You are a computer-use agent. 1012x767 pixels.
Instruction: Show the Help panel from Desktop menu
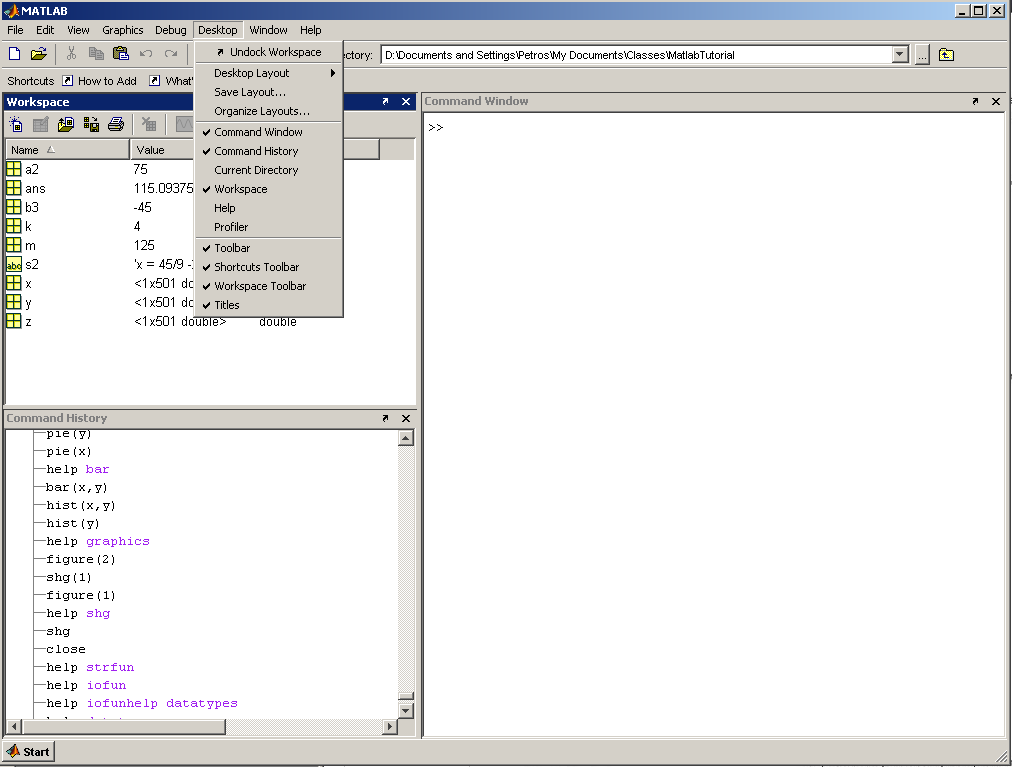coord(268,208)
